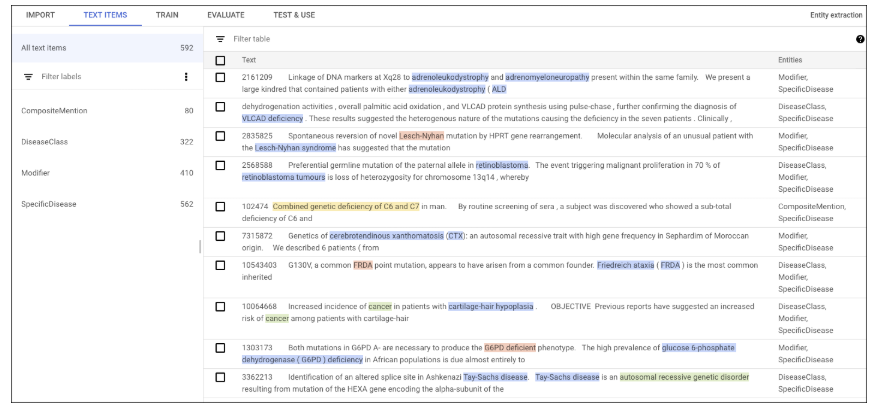Click the highlighted cerebrotendinous xanthomatosis entity
This screenshot has height=410, width=874.
(387, 236)
